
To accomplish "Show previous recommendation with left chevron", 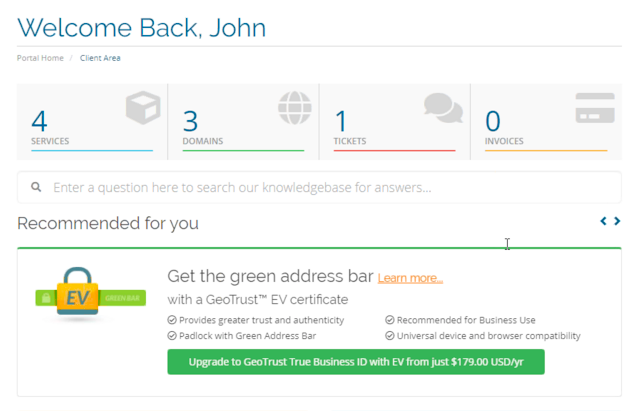I will click(x=603, y=221).
